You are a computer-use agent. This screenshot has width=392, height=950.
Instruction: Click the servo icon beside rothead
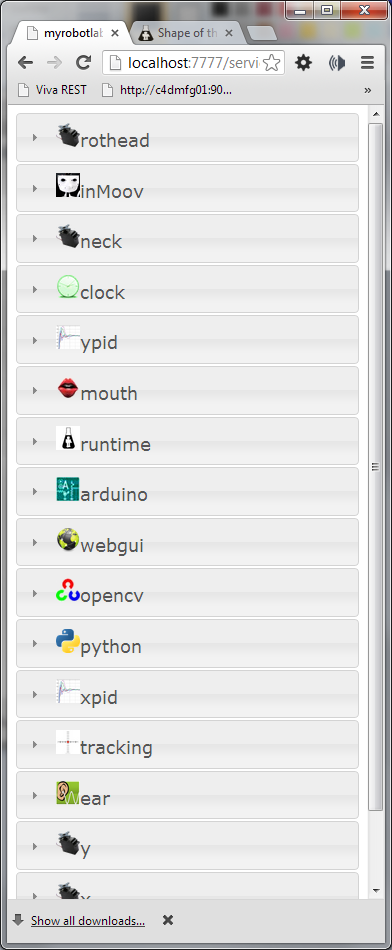click(x=68, y=135)
